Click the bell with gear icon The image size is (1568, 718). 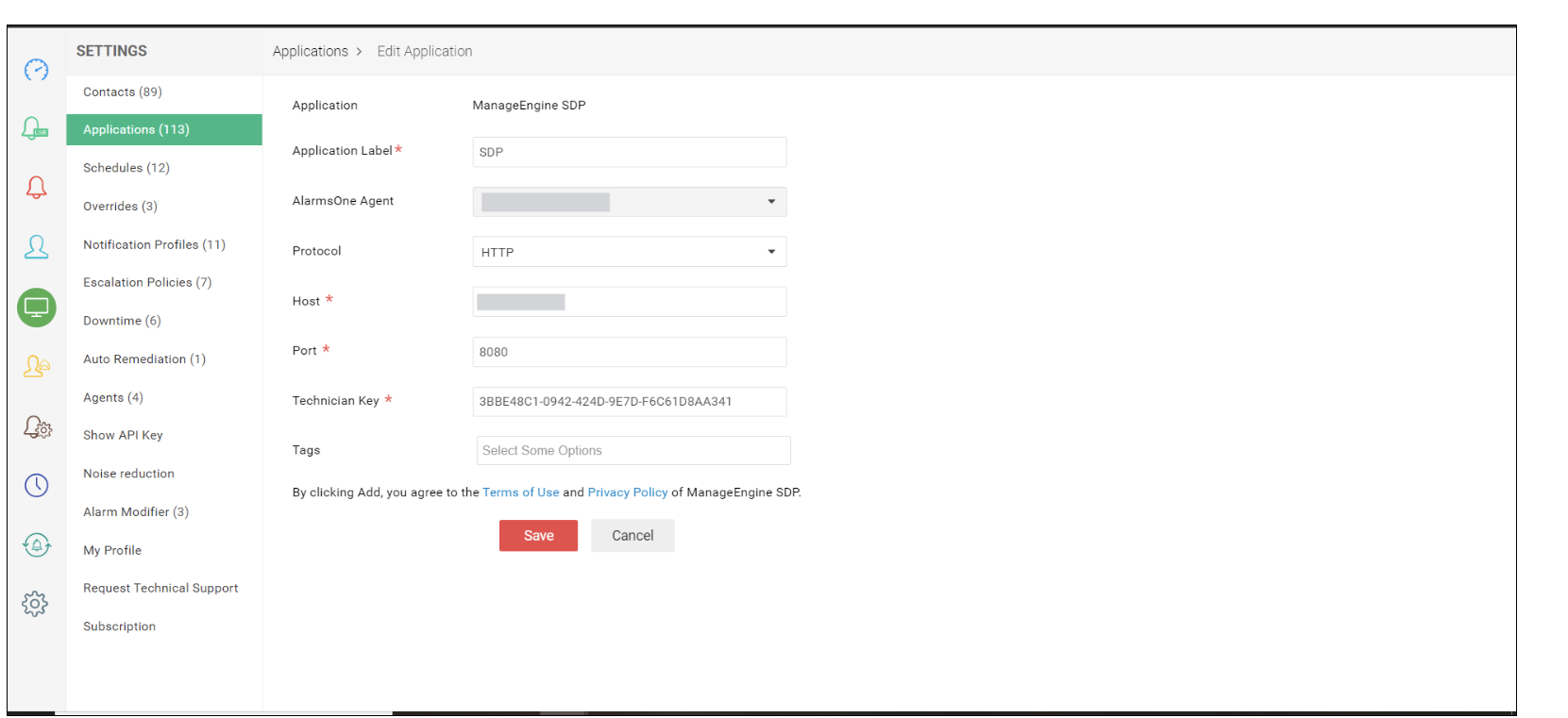[x=37, y=427]
